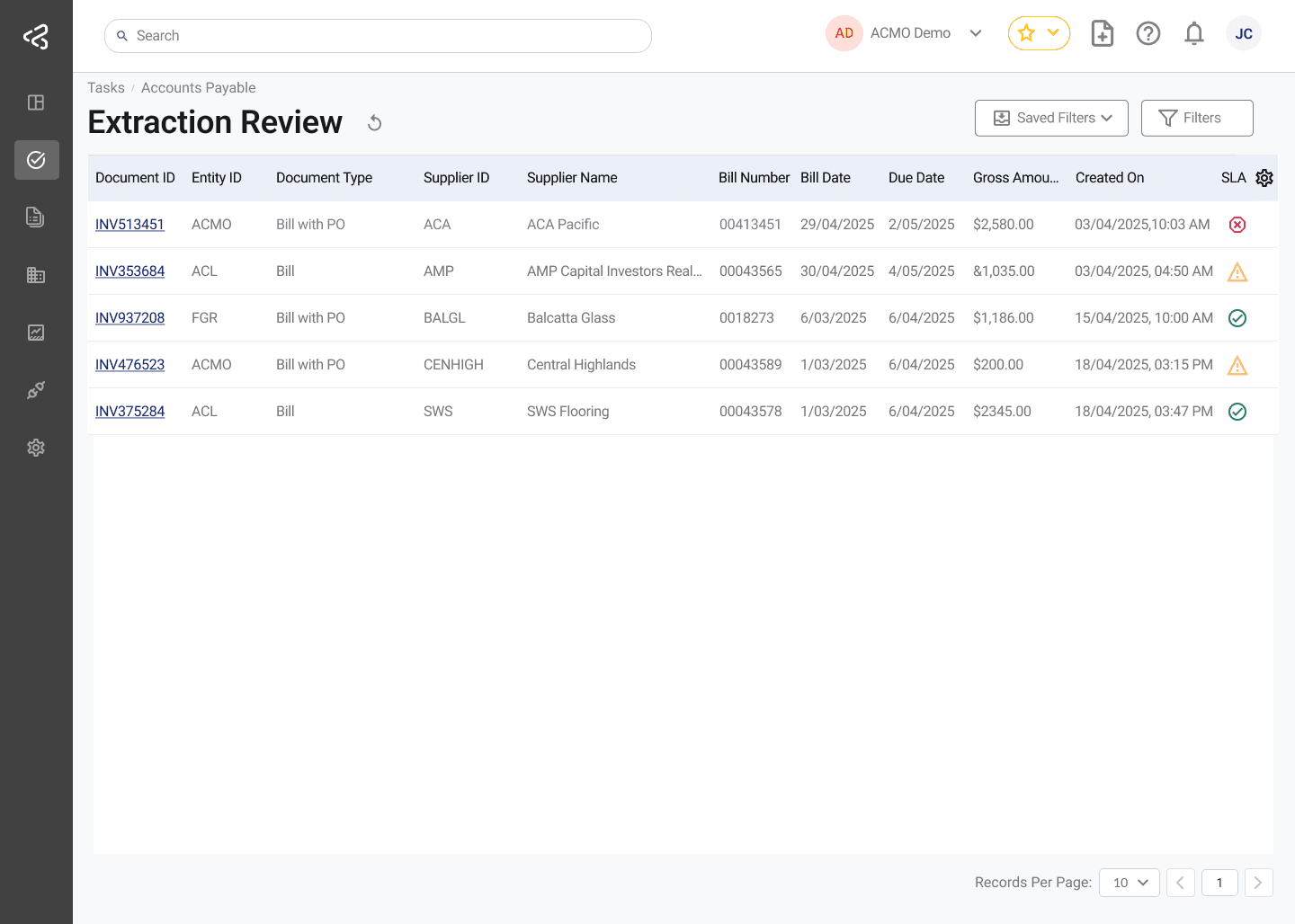Open the INV513451 document link
The height and width of the screenshot is (924, 1295).
129,224
